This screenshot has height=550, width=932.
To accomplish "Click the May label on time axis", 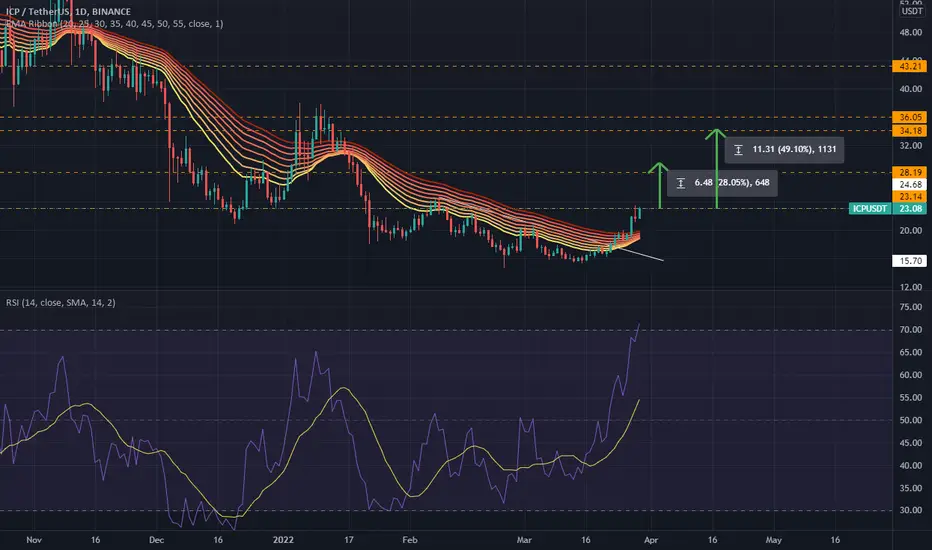I will click(773, 540).
